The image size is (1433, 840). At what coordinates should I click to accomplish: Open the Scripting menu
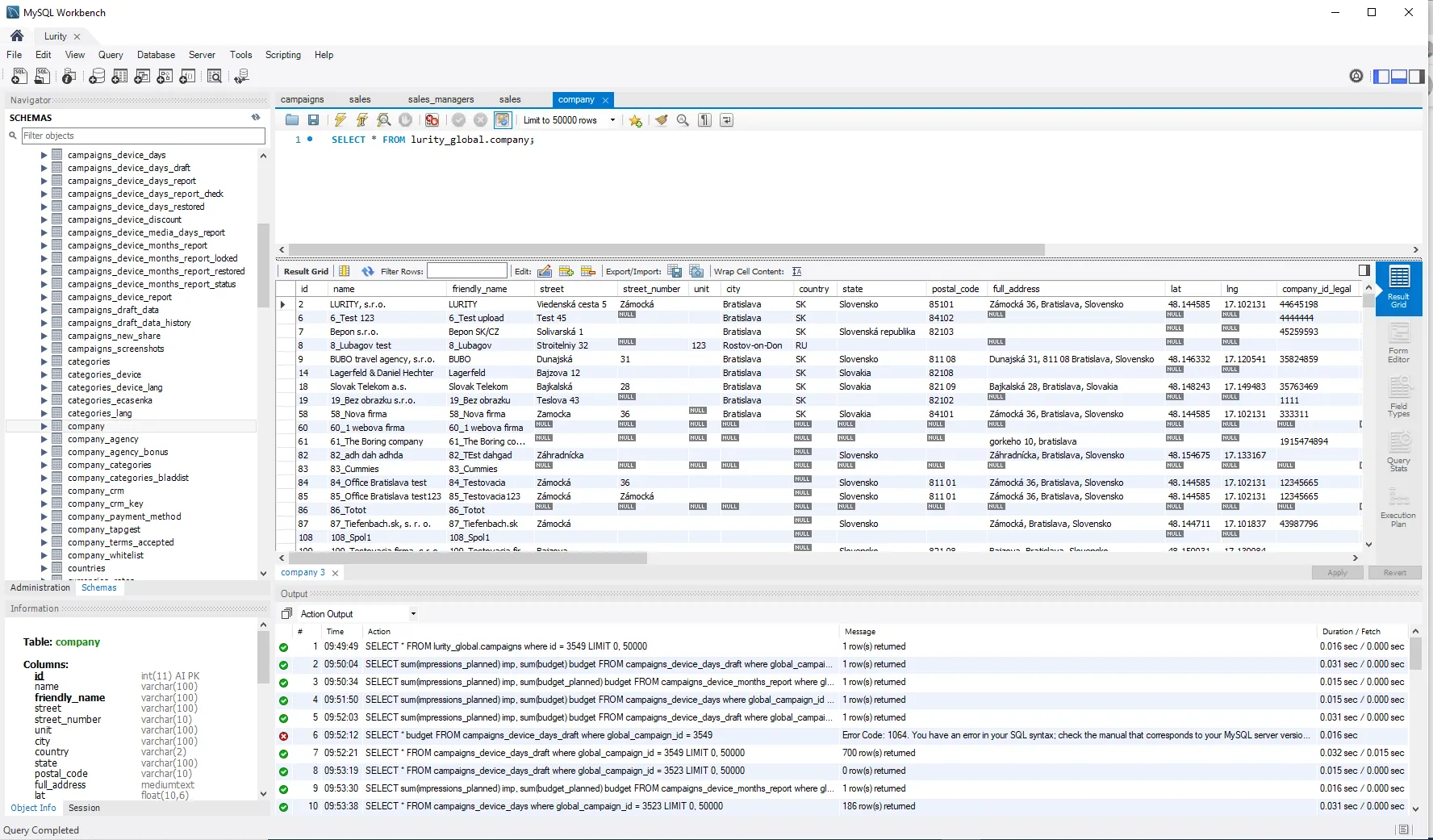[x=282, y=55]
